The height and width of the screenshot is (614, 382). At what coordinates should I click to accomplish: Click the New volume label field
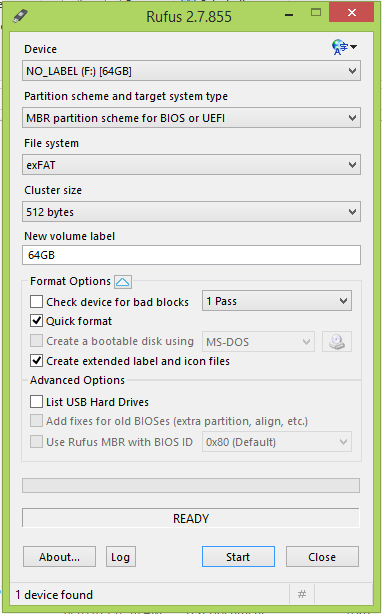pos(191,255)
